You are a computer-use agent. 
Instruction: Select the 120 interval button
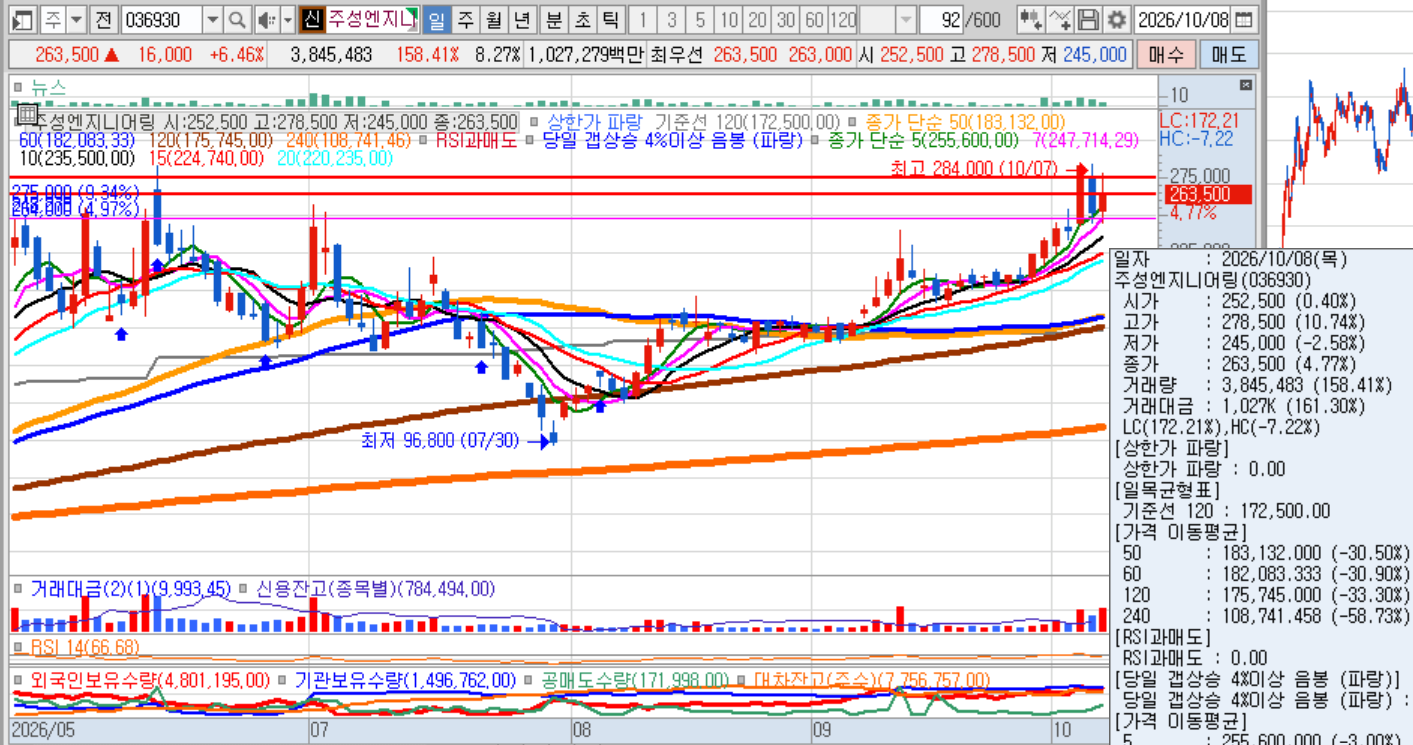click(844, 19)
